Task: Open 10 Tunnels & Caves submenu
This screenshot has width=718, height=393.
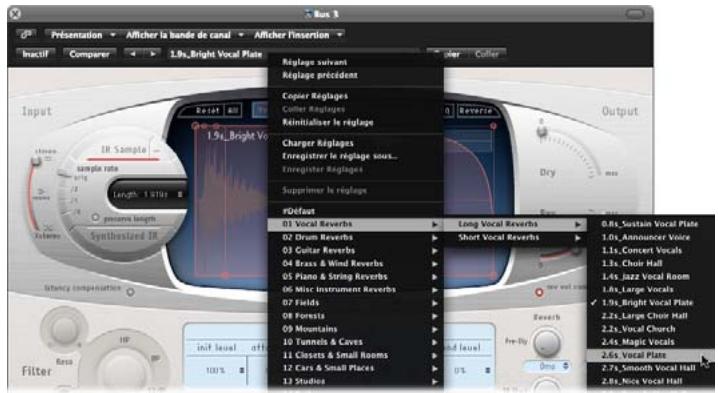Action: point(355,342)
